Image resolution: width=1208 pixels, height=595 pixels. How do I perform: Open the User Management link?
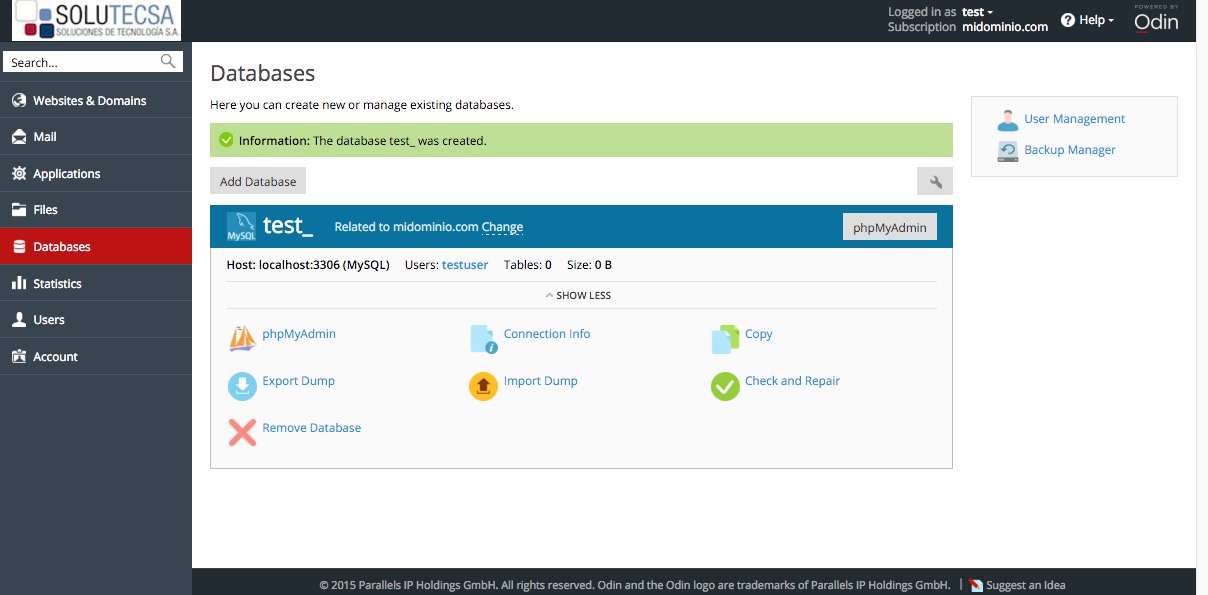[x=1074, y=119]
